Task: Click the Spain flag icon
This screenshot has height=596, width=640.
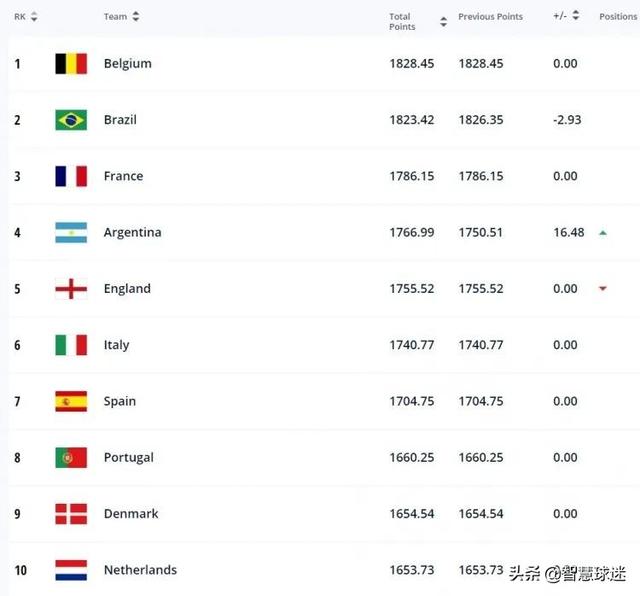Action: [x=71, y=401]
